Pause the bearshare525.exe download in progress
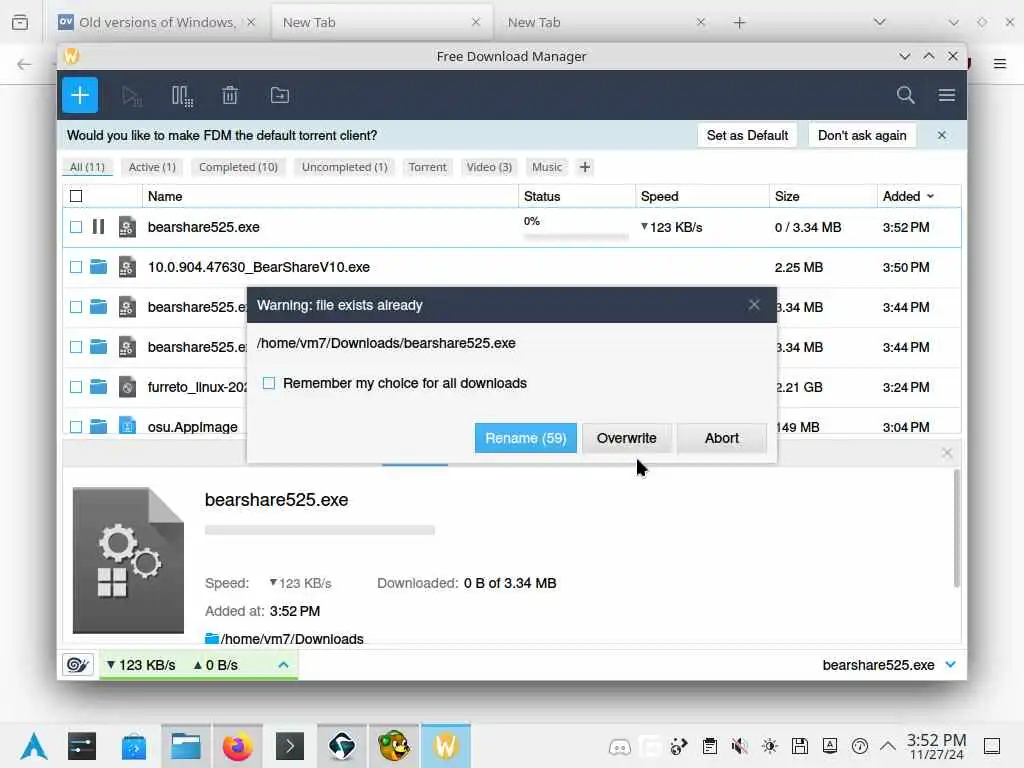 tap(99, 227)
